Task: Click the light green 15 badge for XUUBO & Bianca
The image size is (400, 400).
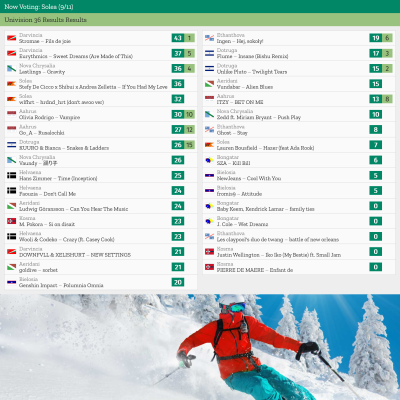Action: [189, 145]
